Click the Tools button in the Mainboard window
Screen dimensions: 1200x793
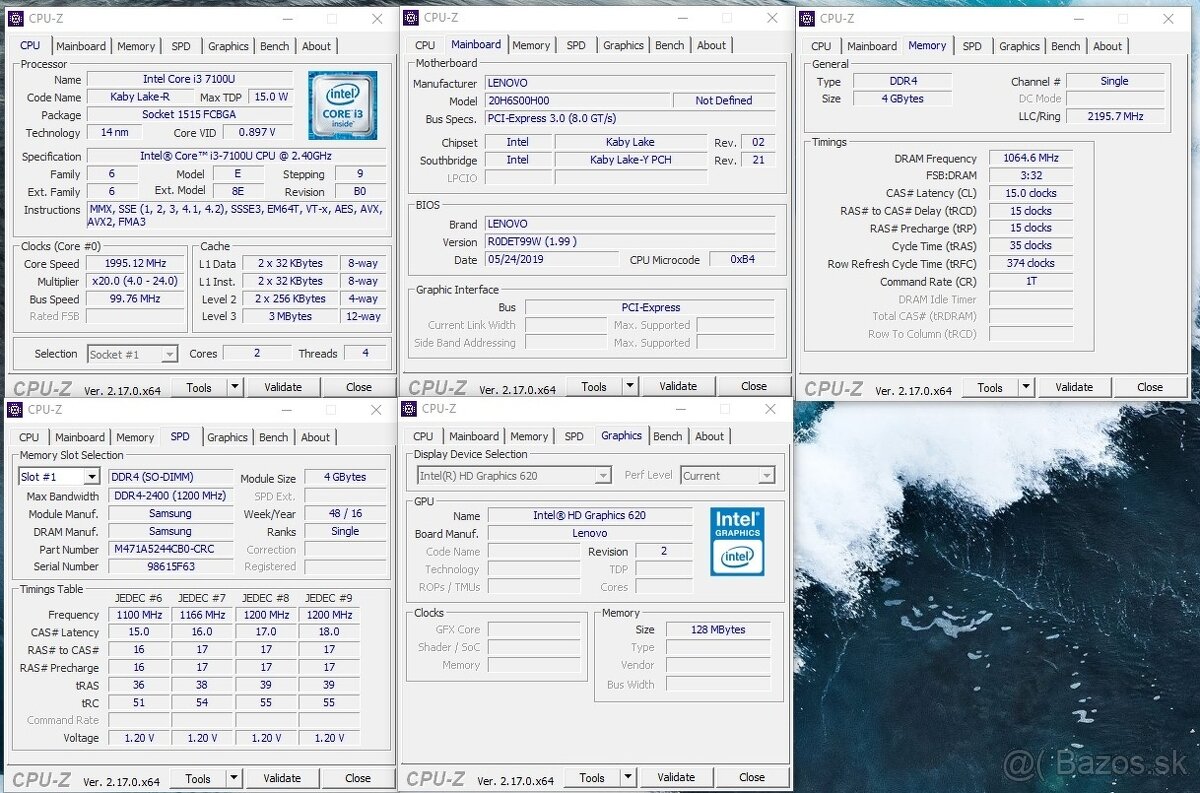[593, 385]
